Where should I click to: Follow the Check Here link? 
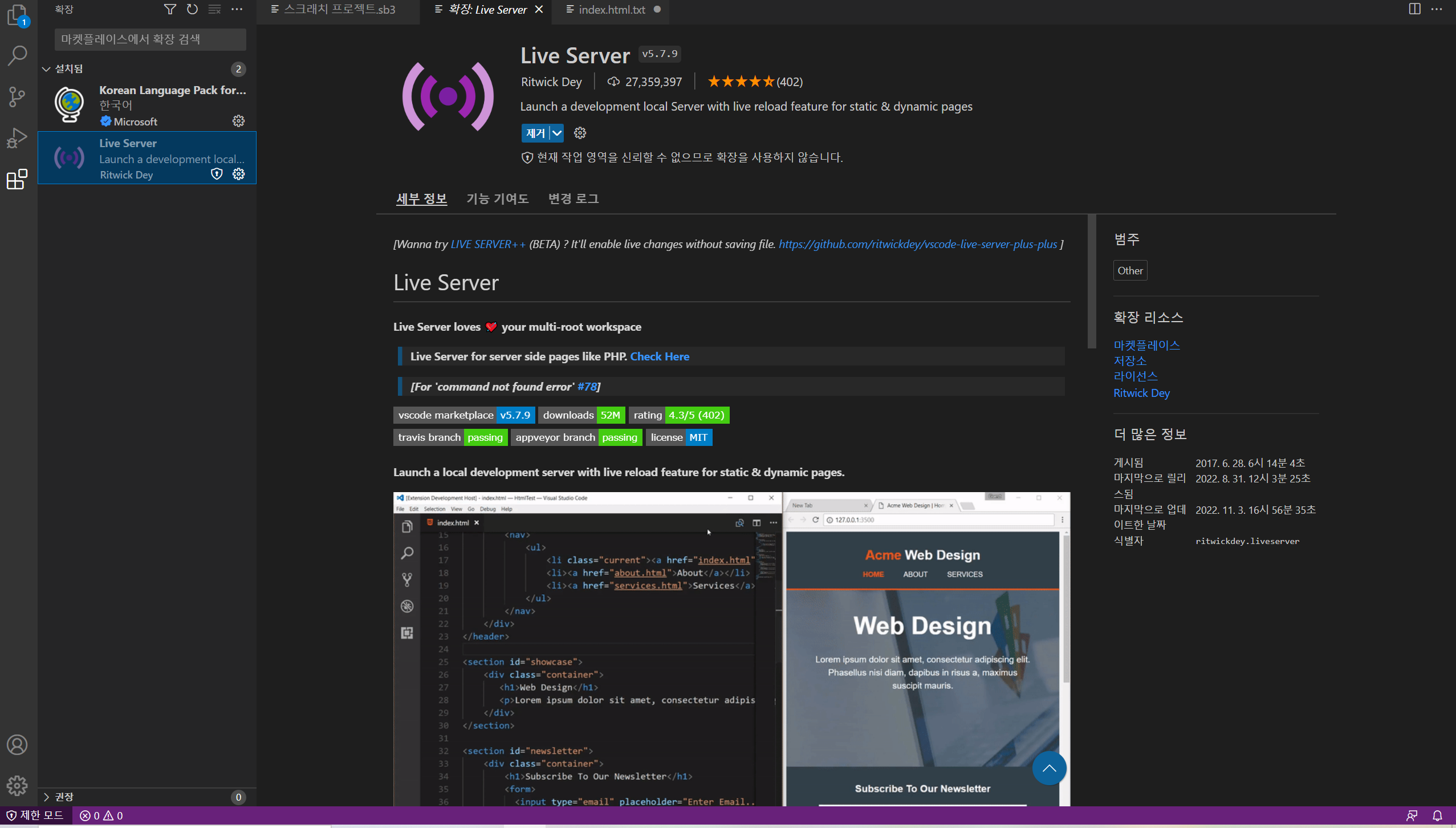pyautogui.click(x=660, y=356)
